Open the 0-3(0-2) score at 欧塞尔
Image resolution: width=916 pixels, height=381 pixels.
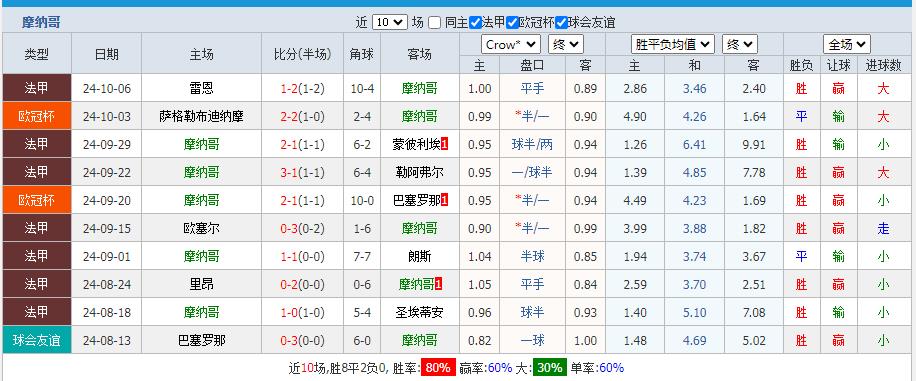pos(302,228)
